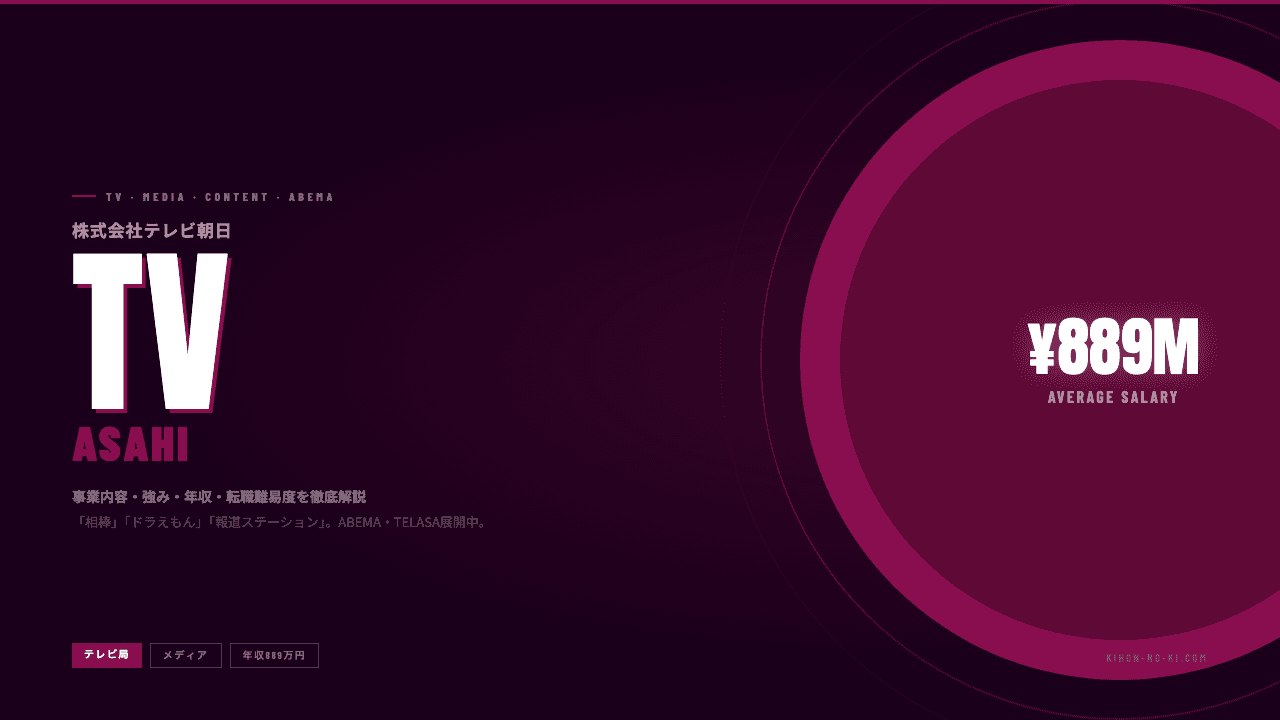This screenshot has height=720, width=1280.
Task: Click the テレビ局 tag
Action: (x=107, y=655)
